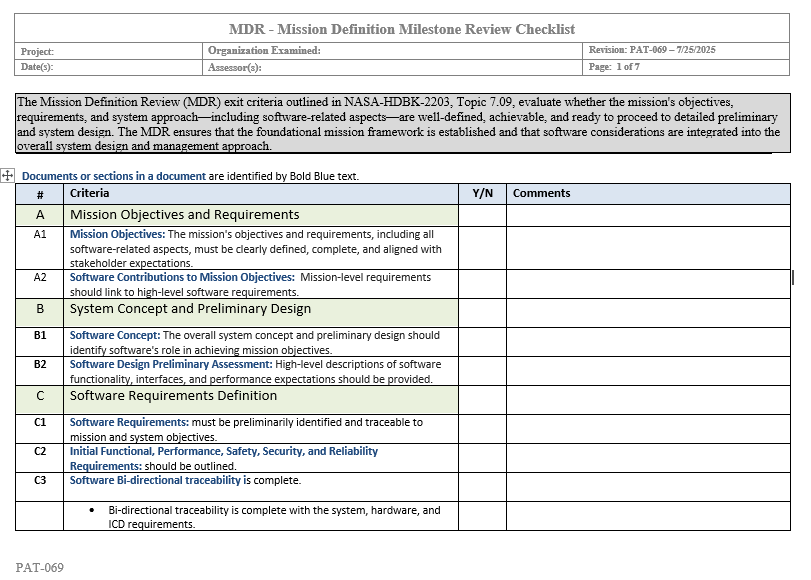Click the Y/N cell for row A1
The width and height of the screenshot is (811, 580).
tap(482, 248)
